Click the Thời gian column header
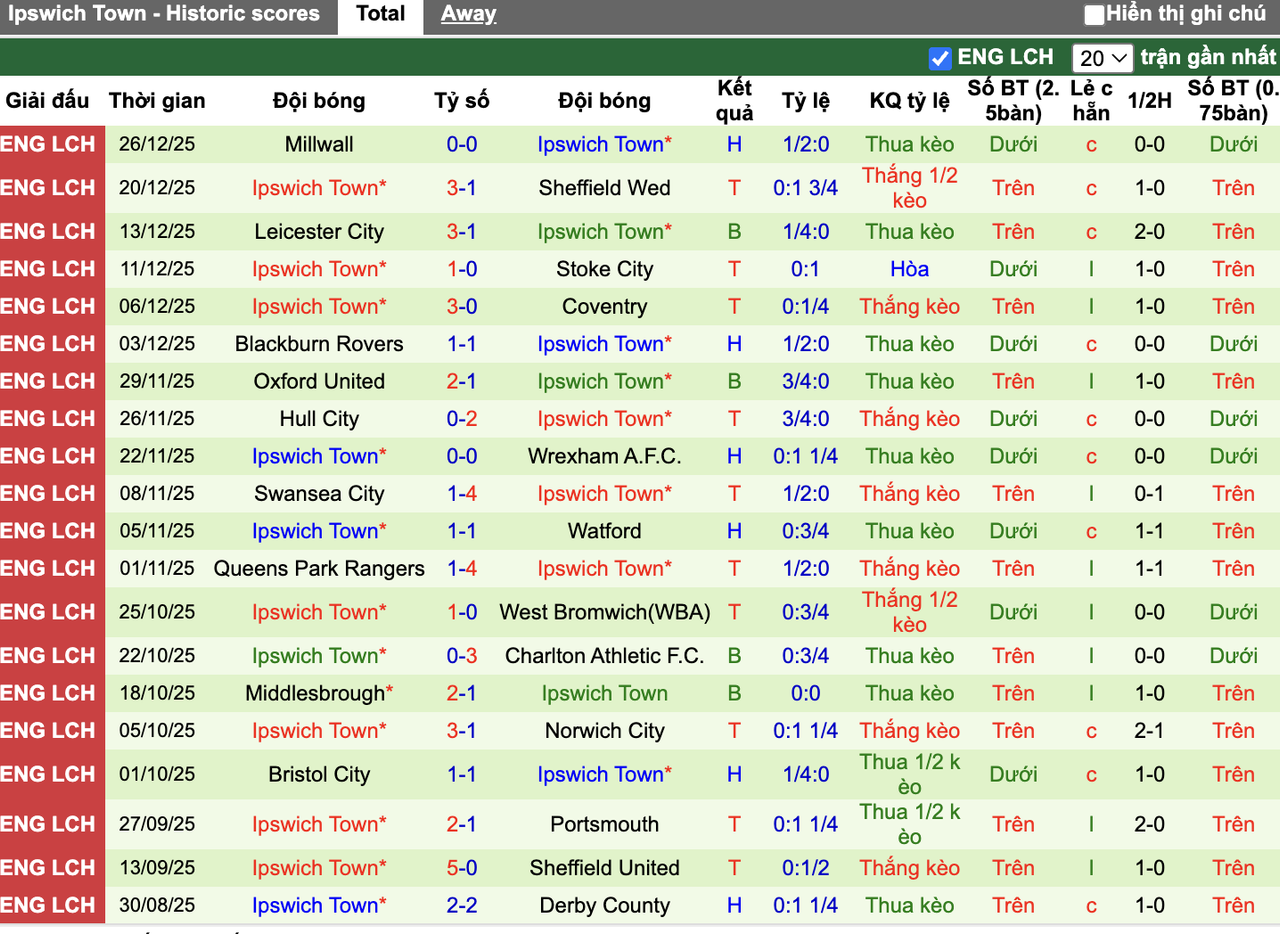 tap(157, 101)
